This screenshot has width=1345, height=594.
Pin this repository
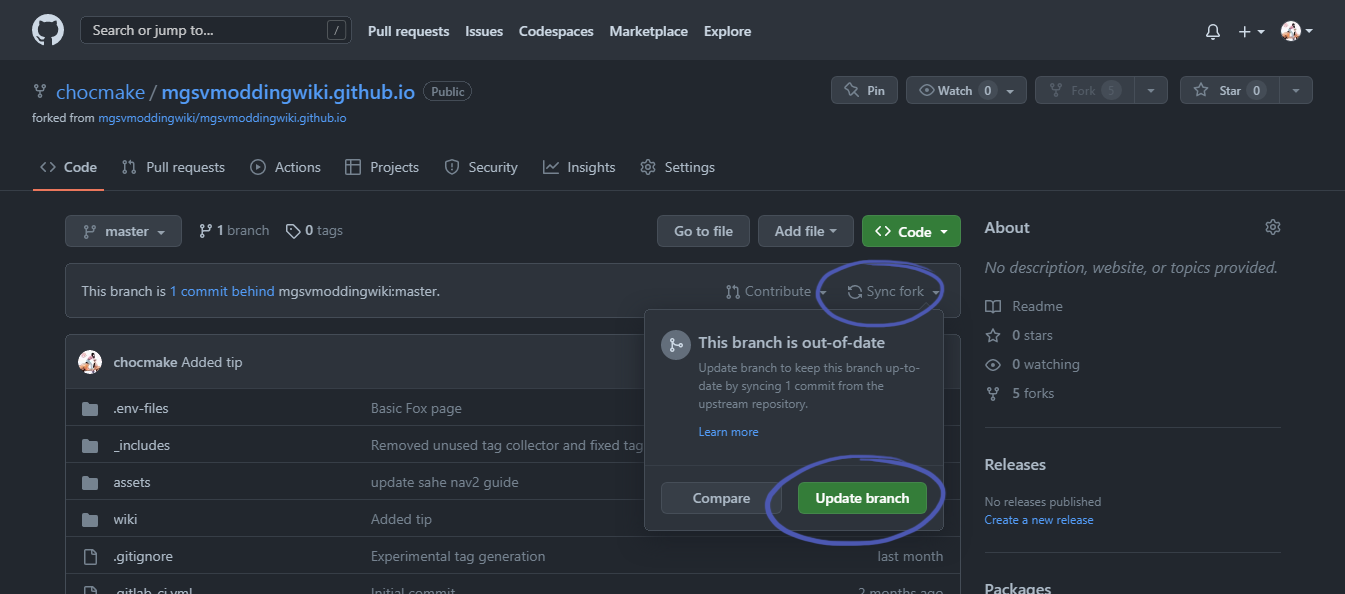tap(864, 90)
